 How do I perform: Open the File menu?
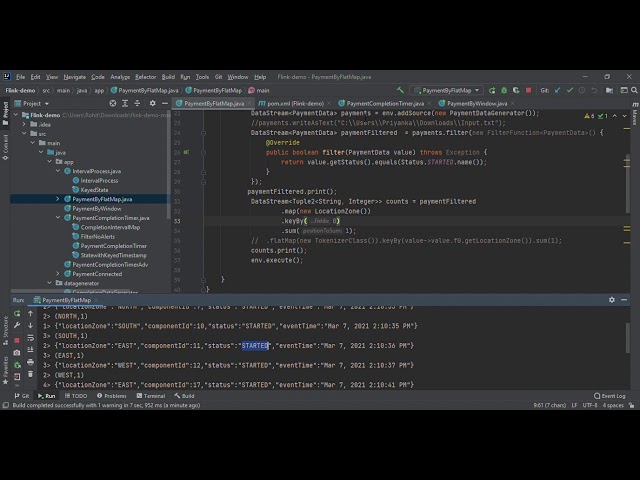(20, 77)
